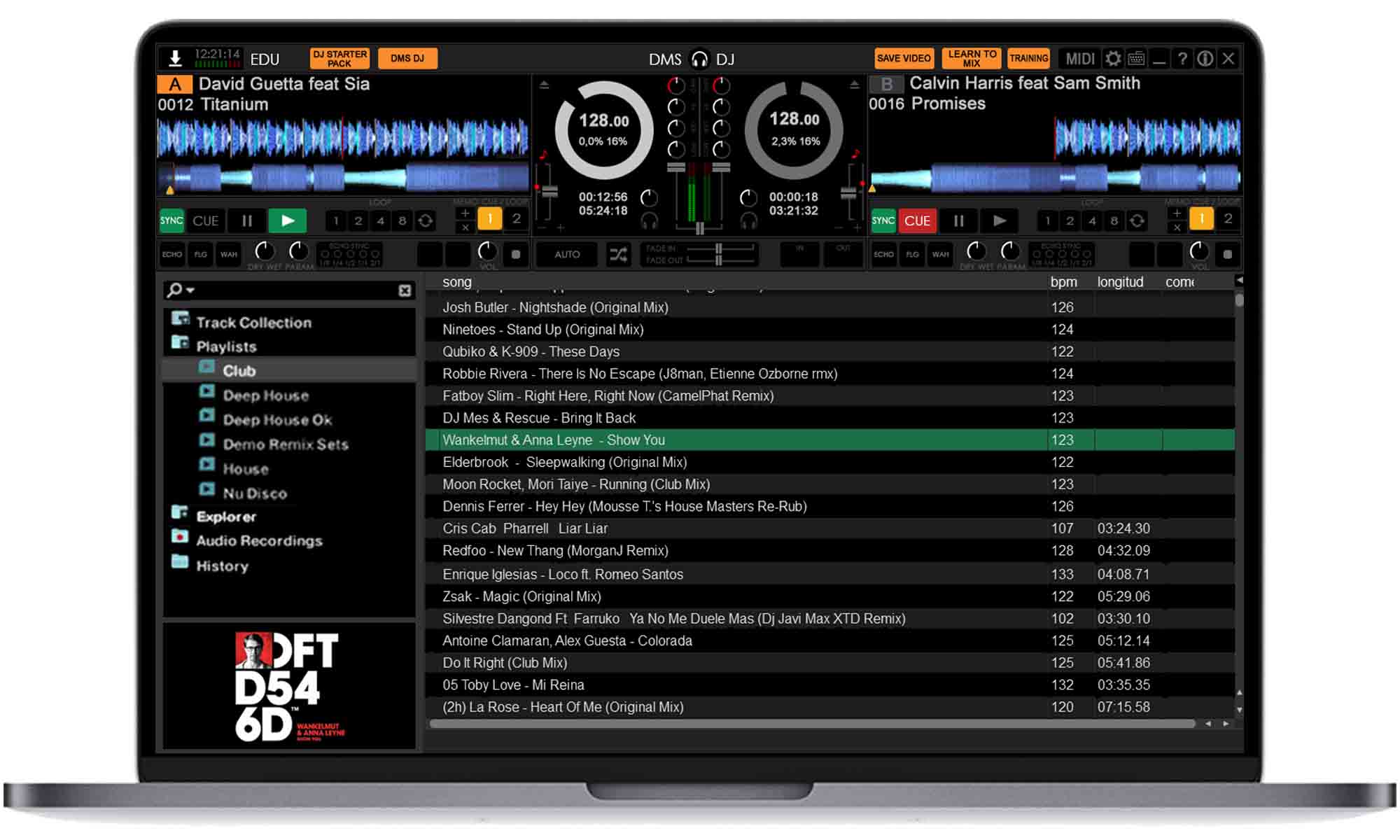Click the download arrow icon in top bar
This screenshot has height=840, width=1400.
pyautogui.click(x=175, y=58)
